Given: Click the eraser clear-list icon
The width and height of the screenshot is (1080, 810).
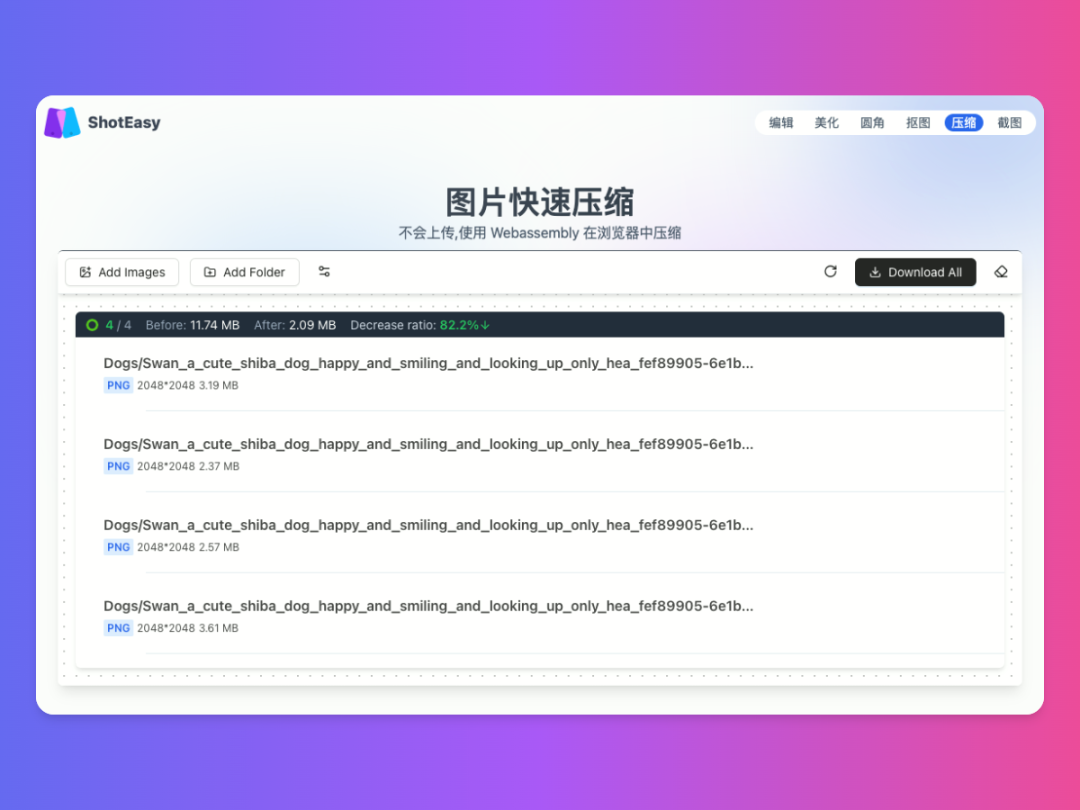Looking at the screenshot, I should pyautogui.click(x=1001, y=271).
